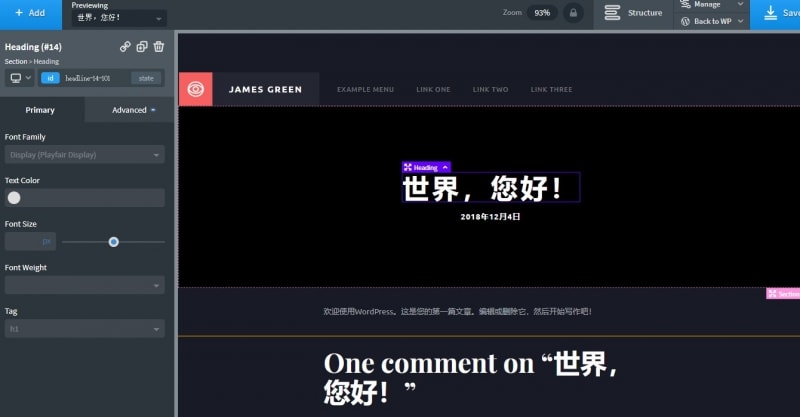The image size is (800, 417).
Task: Click the link wrapper icon for Heading
Action: (125, 47)
